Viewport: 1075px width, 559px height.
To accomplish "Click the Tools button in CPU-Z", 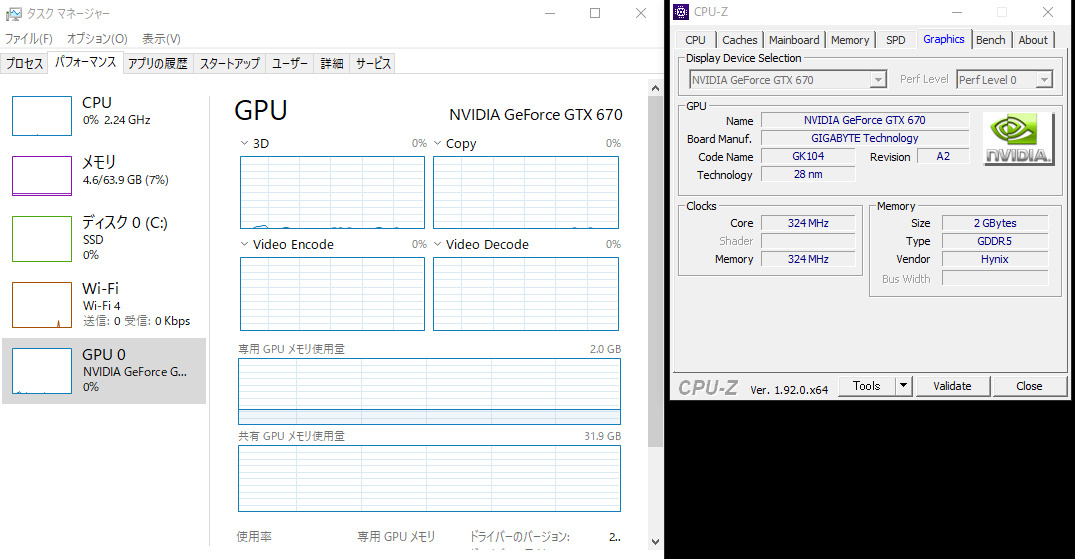I will pyautogui.click(x=867, y=386).
